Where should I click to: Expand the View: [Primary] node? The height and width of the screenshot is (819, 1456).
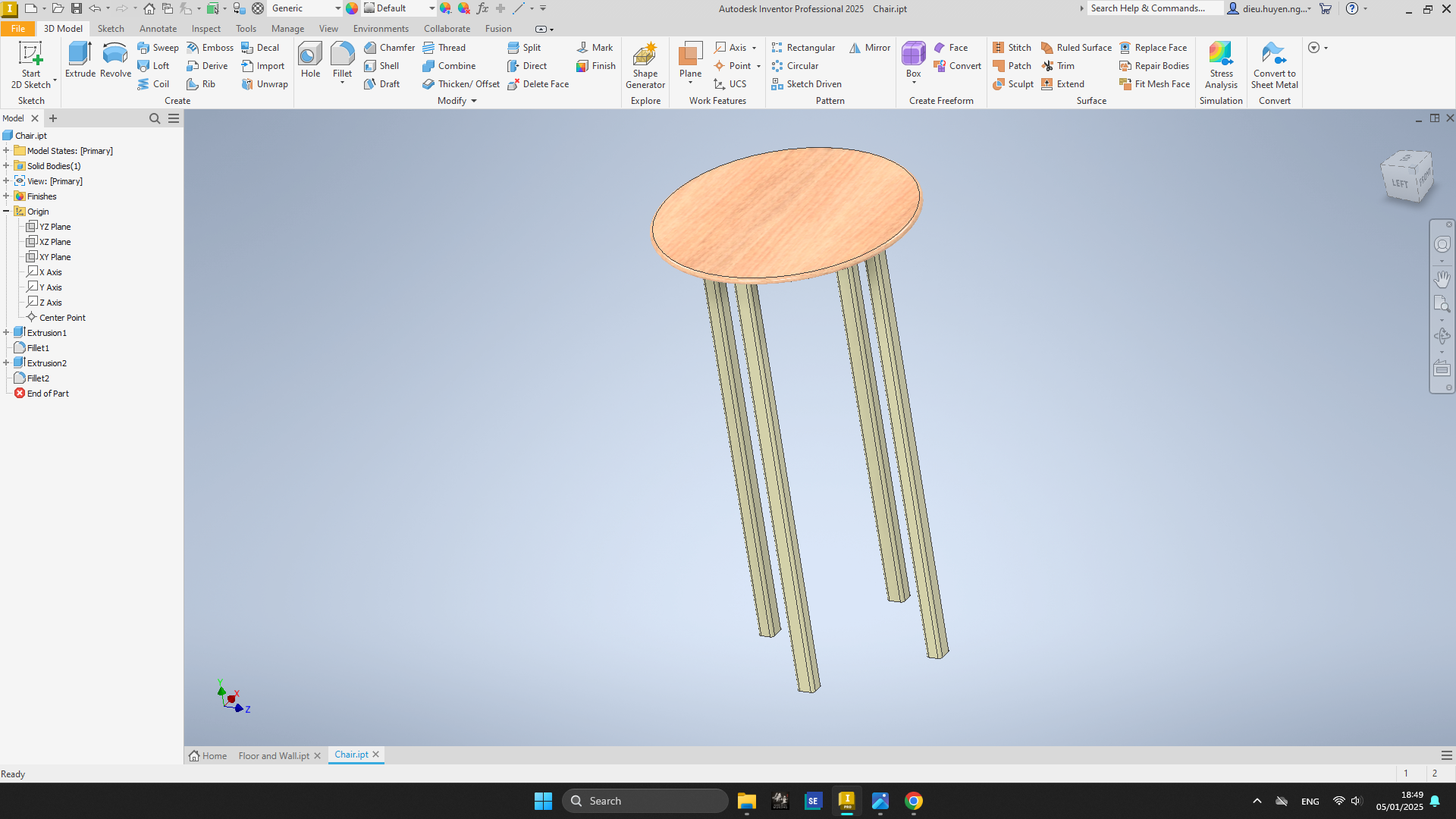pyautogui.click(x=6, y=181)
